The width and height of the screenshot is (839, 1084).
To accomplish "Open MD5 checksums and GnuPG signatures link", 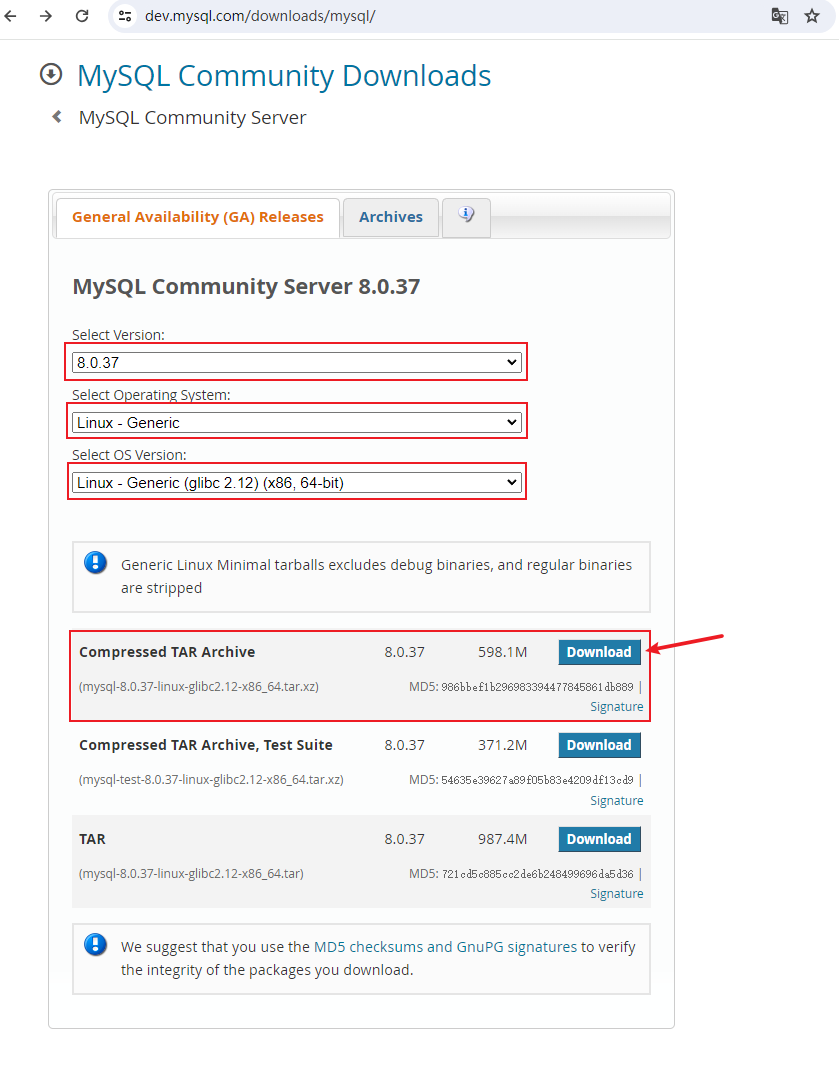I will (x=445, y=946).
